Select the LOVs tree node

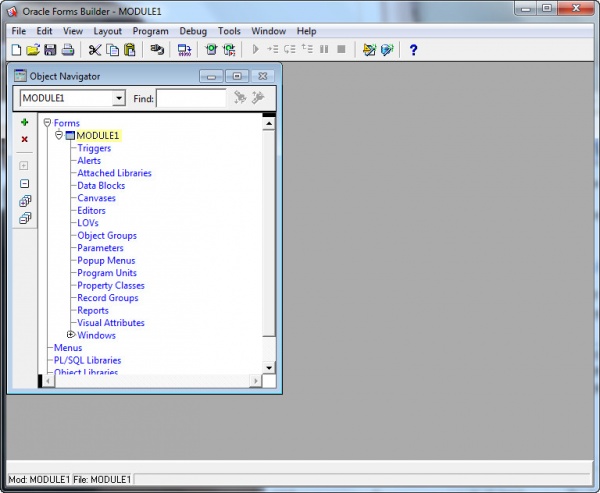click(x=88, y=223)
